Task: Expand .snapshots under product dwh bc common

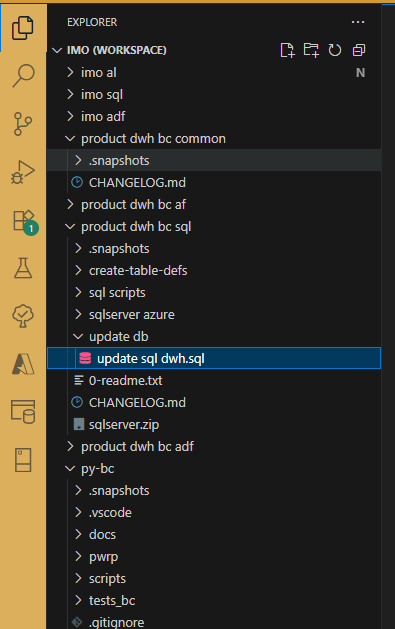Action: pyautogui.click(x=78, y=160)
